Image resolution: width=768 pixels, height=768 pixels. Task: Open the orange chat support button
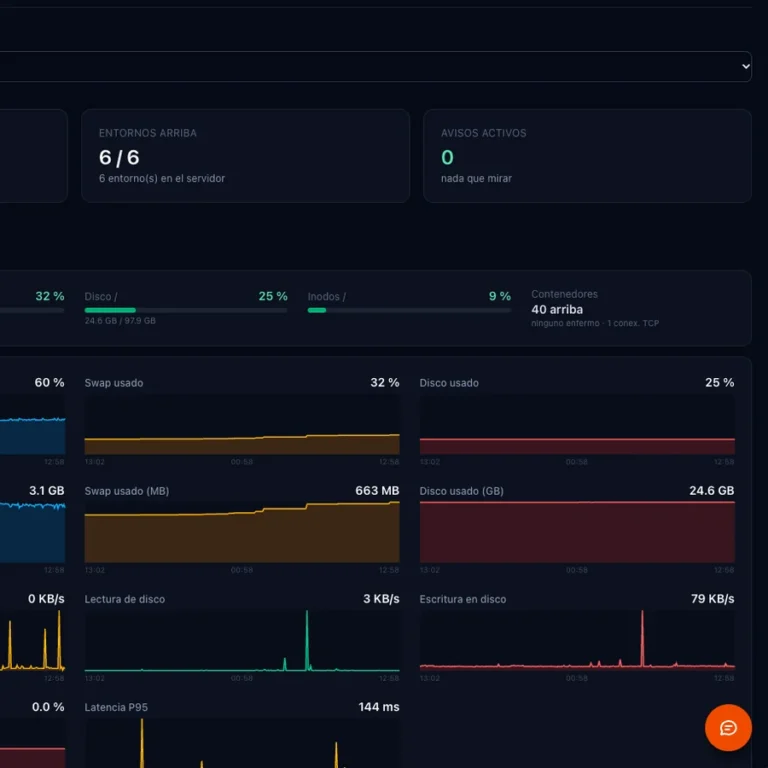728,727
